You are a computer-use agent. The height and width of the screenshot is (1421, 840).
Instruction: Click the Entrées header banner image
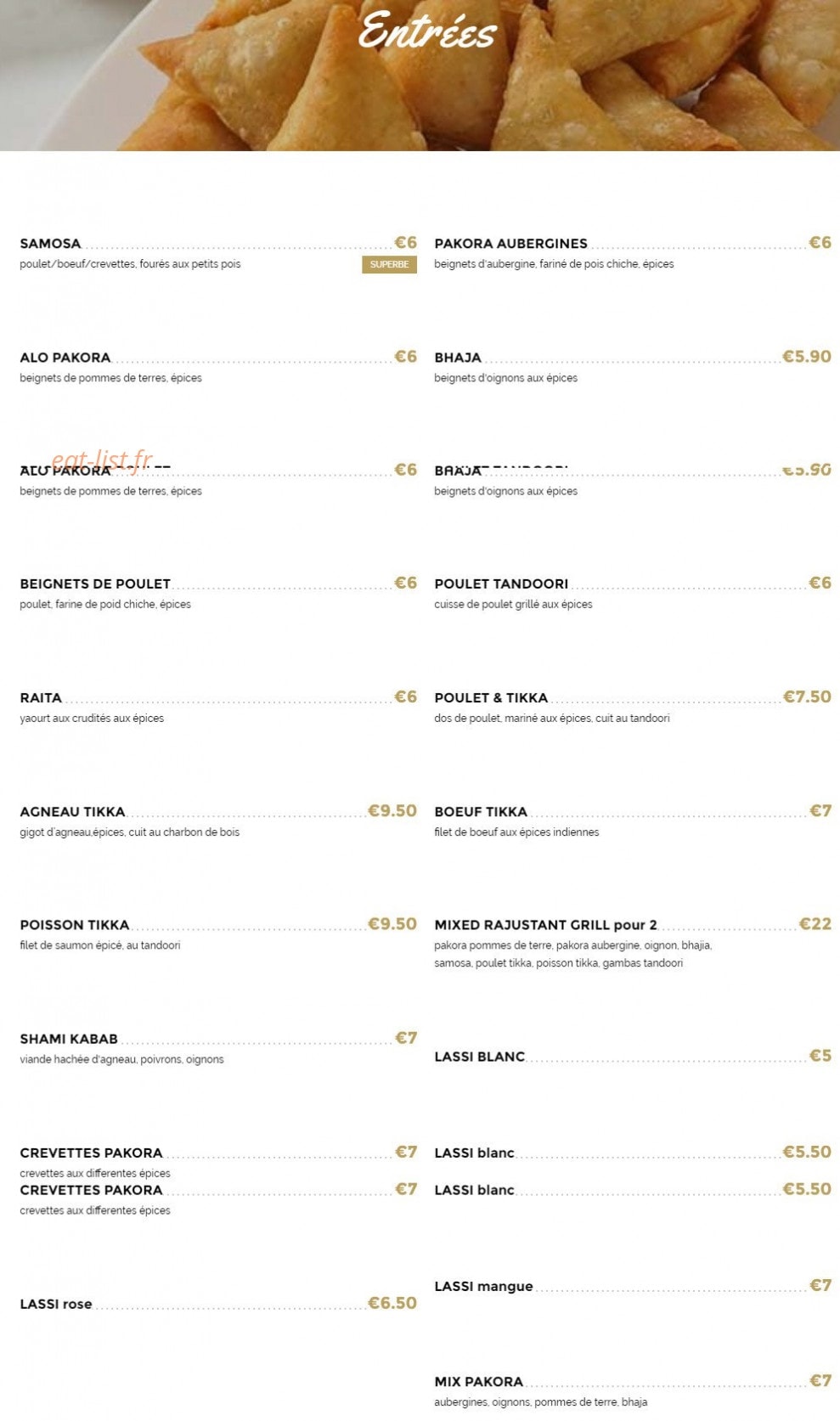(420, 76)
